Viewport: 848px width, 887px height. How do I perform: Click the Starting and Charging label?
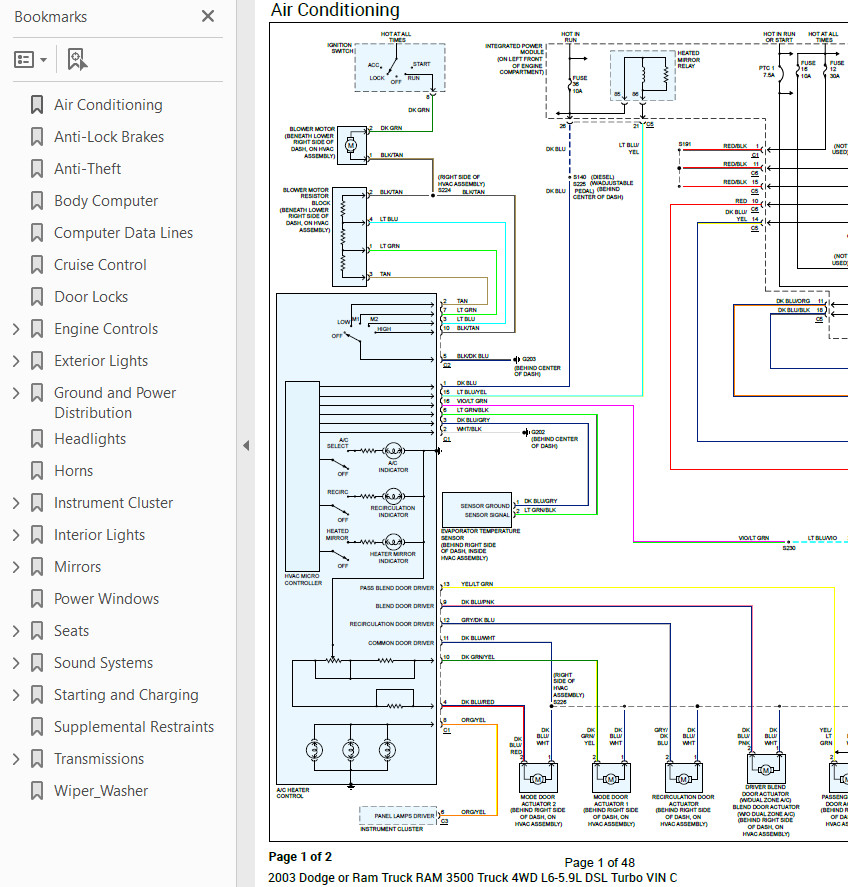126,695
